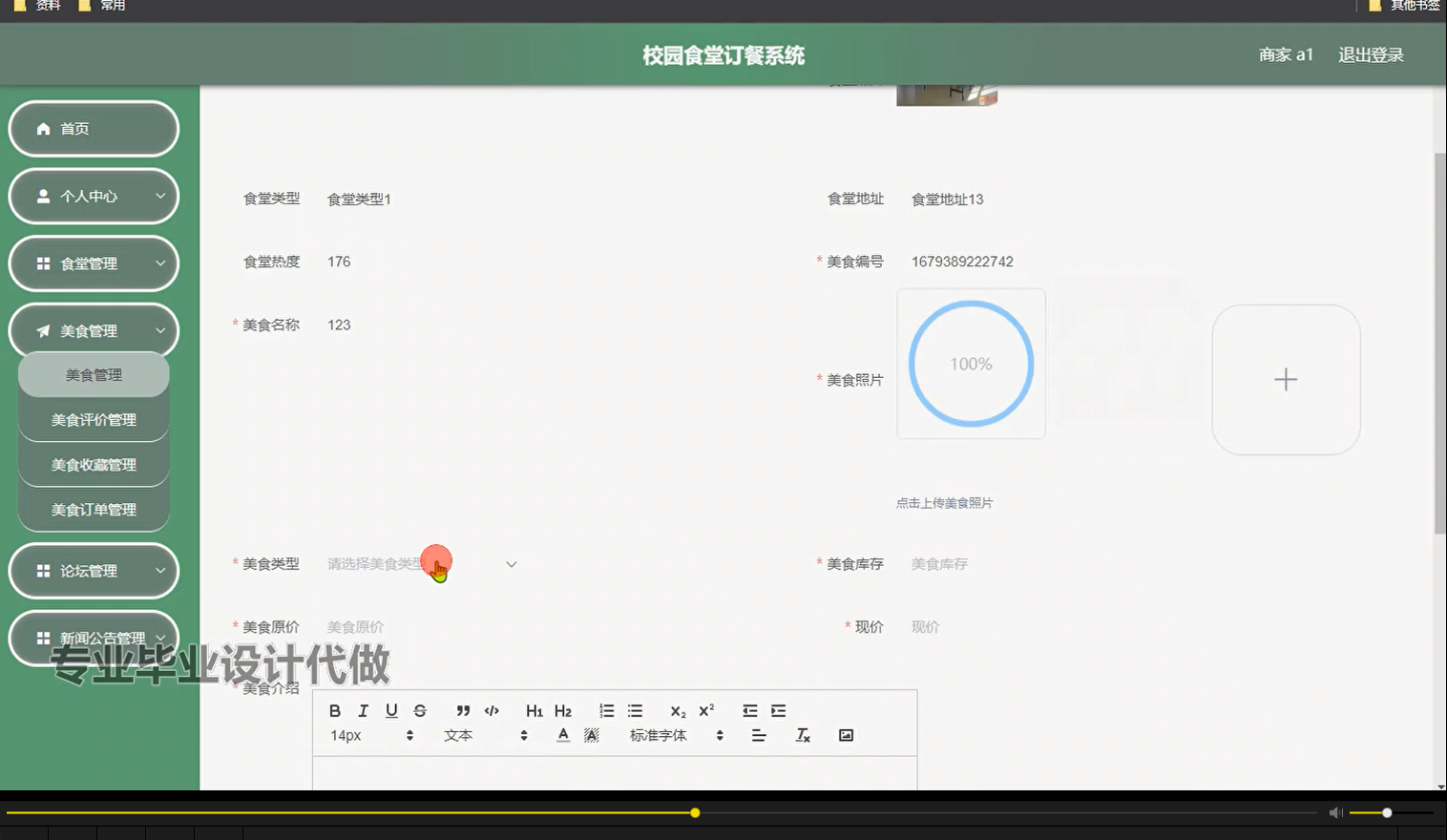The height and width of the screenshot is (840, 1447).
Task: Apply subscript formatting
Action: coord(677,710)
